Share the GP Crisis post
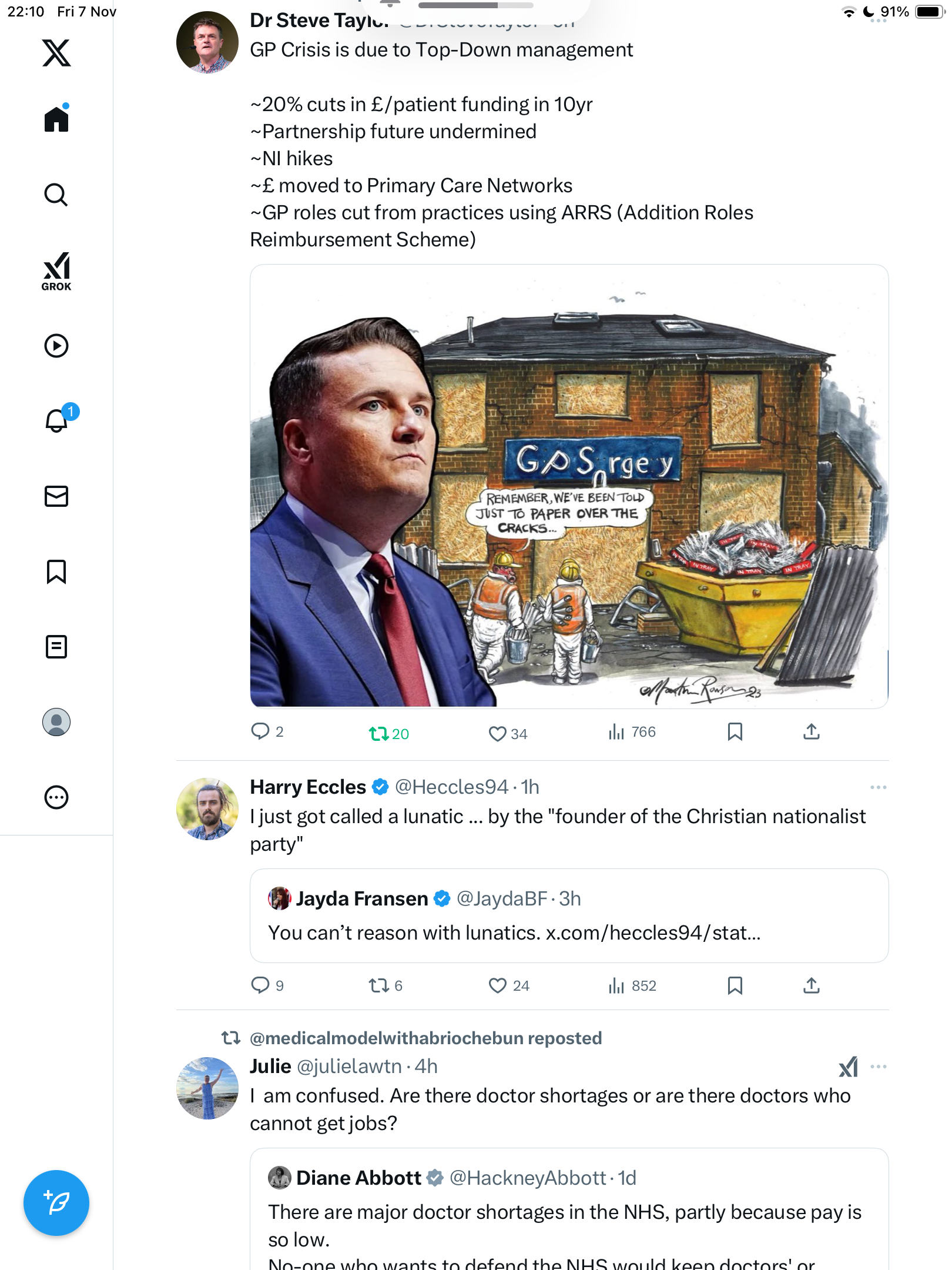This screenshot has width=952, height=1270. [x=811, y=732]
